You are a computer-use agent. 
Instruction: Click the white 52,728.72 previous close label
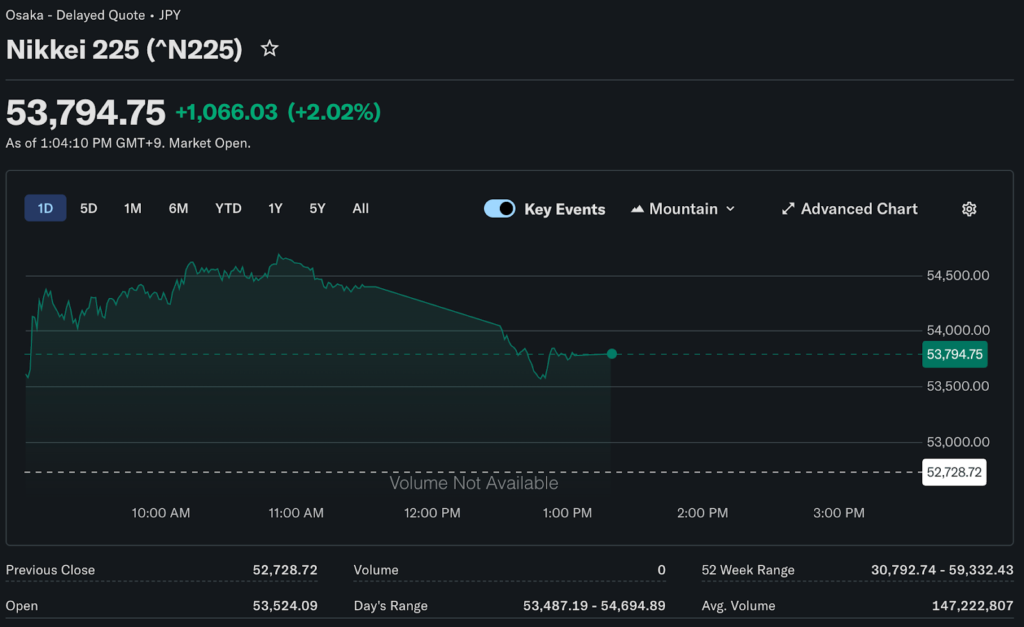pyautogui.click(x=954, y=472)
